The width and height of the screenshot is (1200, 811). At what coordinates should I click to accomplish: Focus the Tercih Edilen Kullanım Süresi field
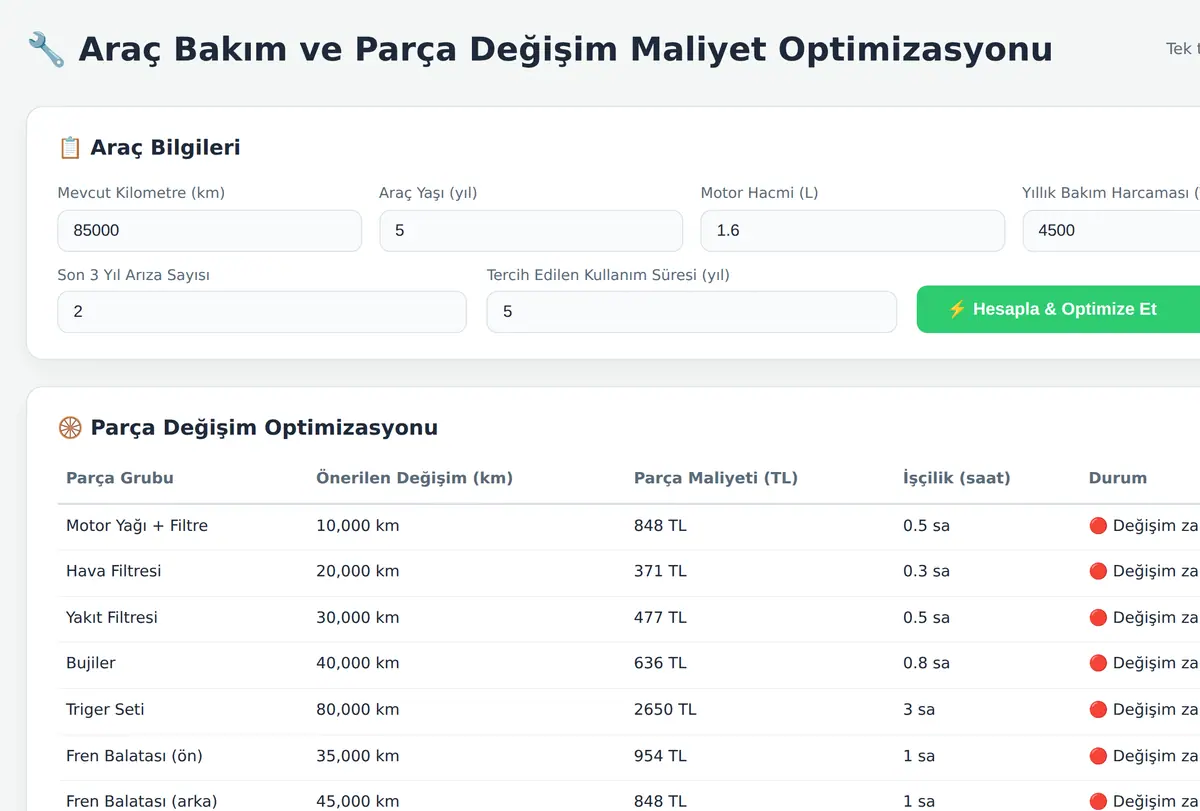tap(692, 312)
